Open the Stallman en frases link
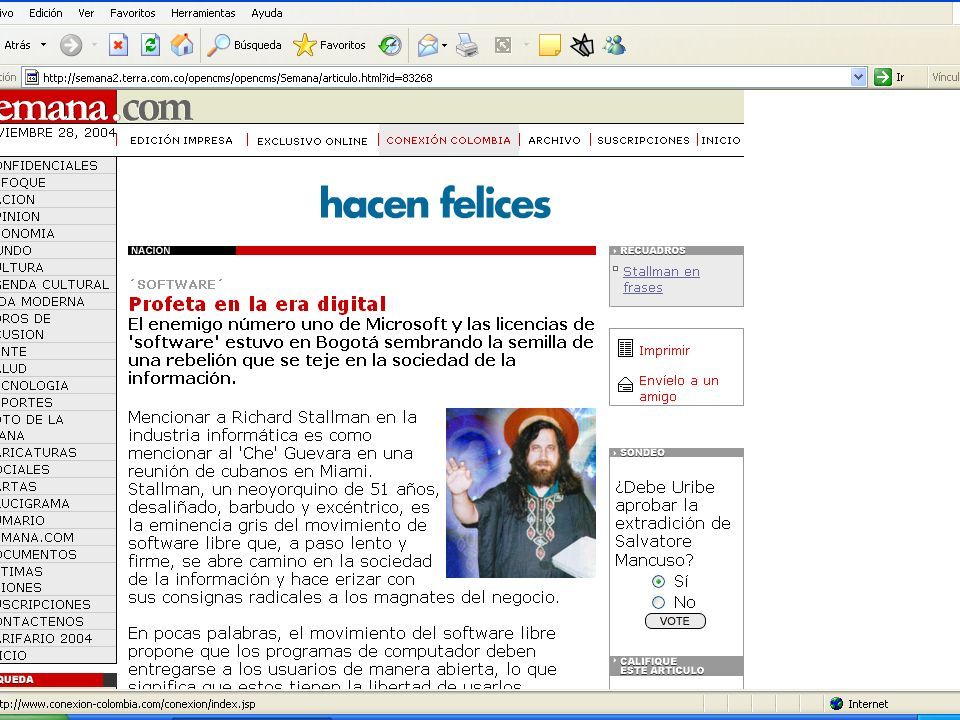The height and width of the screenshot is (720, 960). point(661,279)
